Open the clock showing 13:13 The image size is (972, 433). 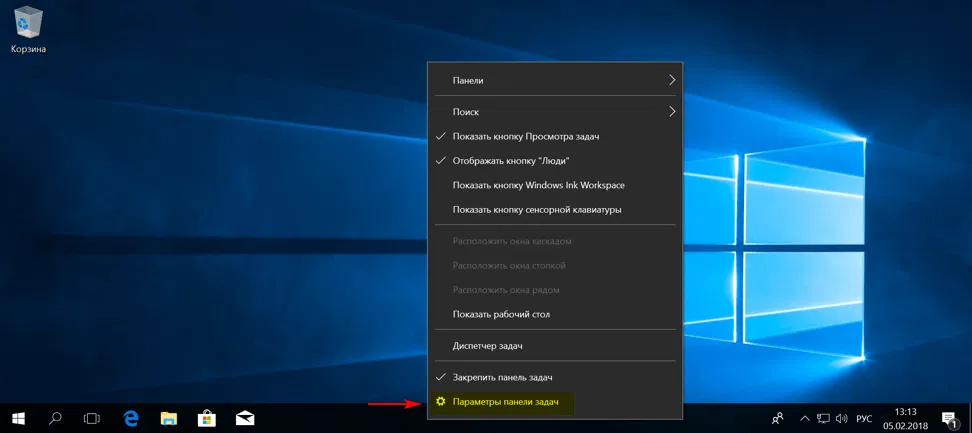[906, 418]
